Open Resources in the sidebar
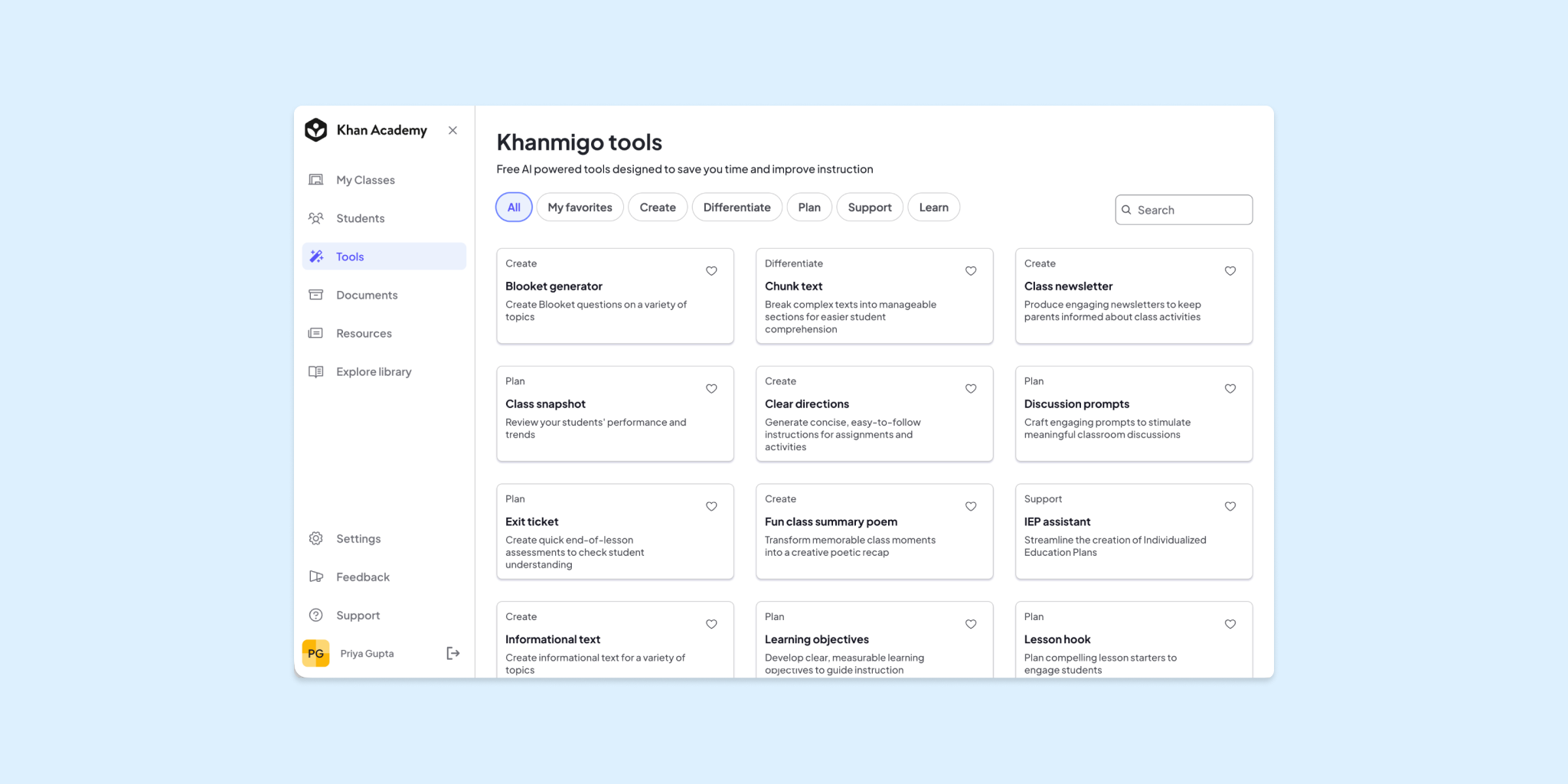The width and height of the screenshot is (1568, 784). (384, 333)
